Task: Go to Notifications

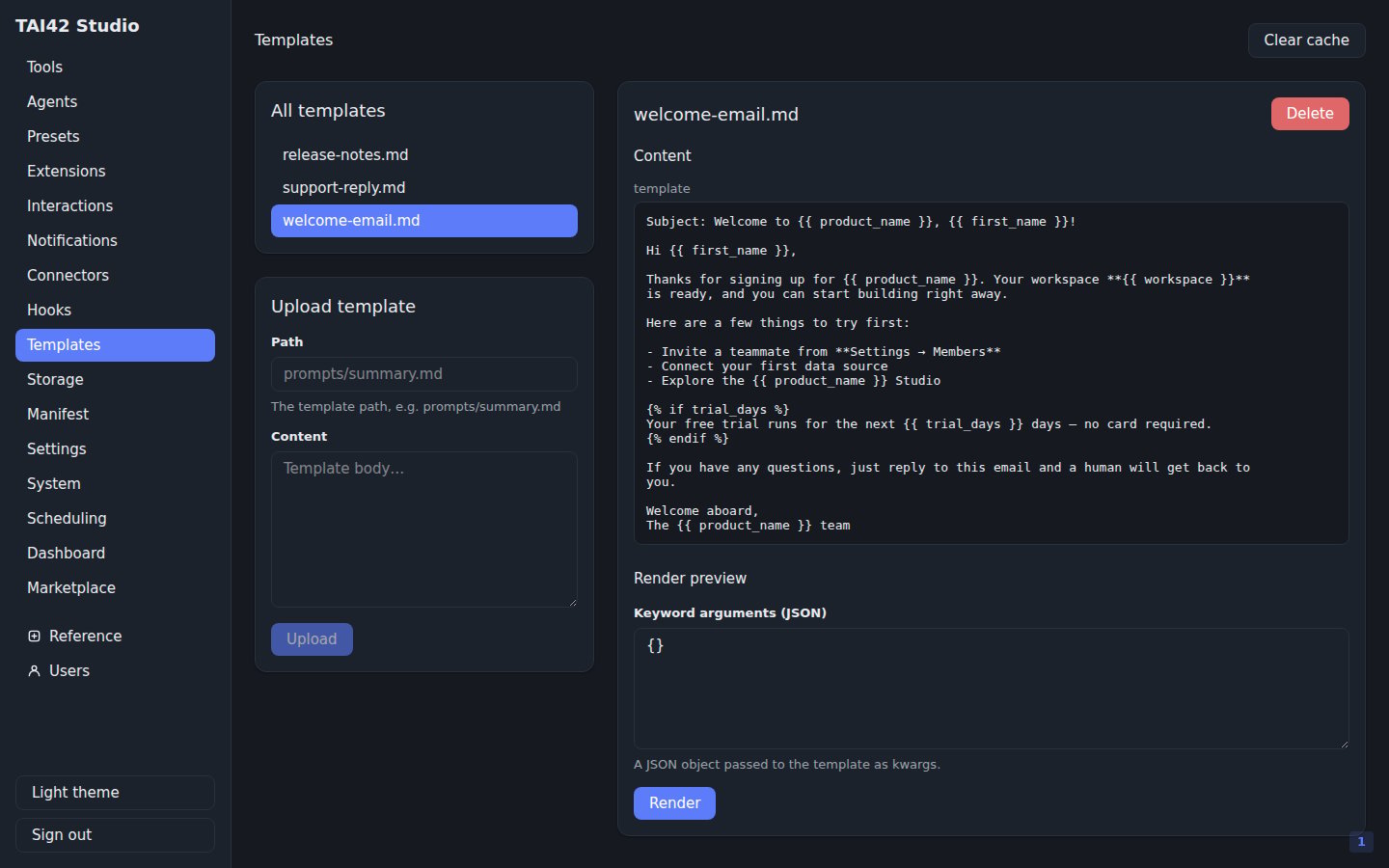Action: [x=115, y=241]
